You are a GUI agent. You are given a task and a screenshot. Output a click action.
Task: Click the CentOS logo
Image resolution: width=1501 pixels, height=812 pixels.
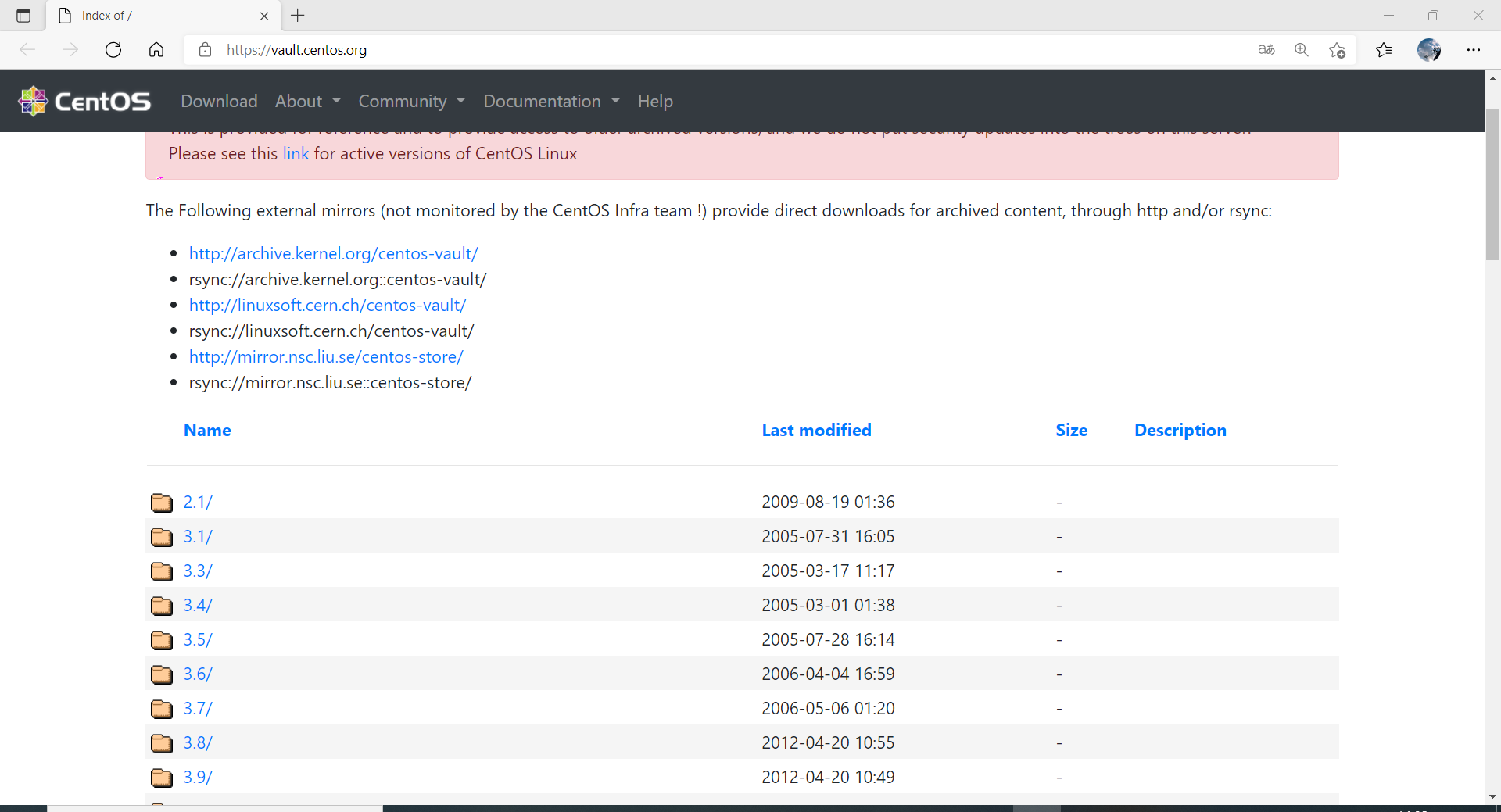84,101
